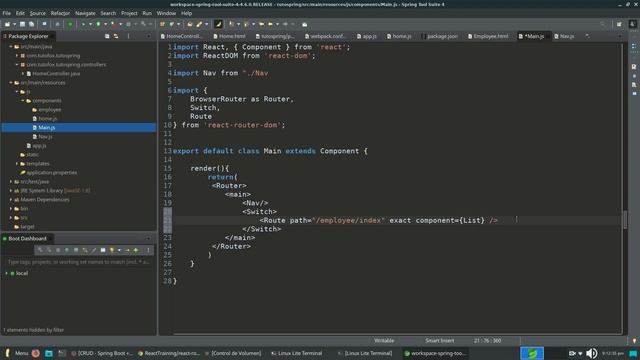Click Collapse All in Package Explorer
The height and width of the screenshot is (360, 640).
(x=107, y=36)
